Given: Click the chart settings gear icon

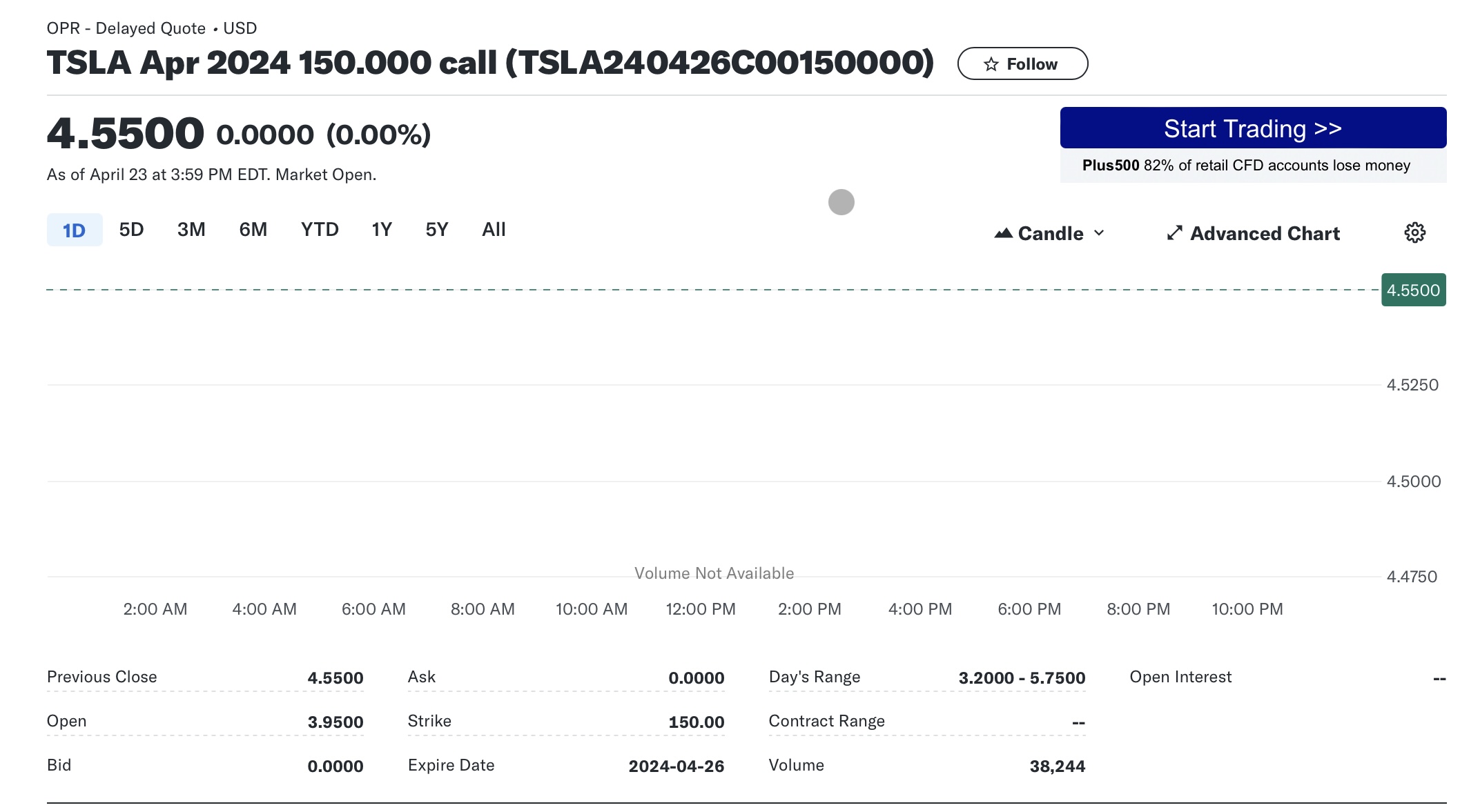Looking at the screenshot, I should [x=1414, y=232].
